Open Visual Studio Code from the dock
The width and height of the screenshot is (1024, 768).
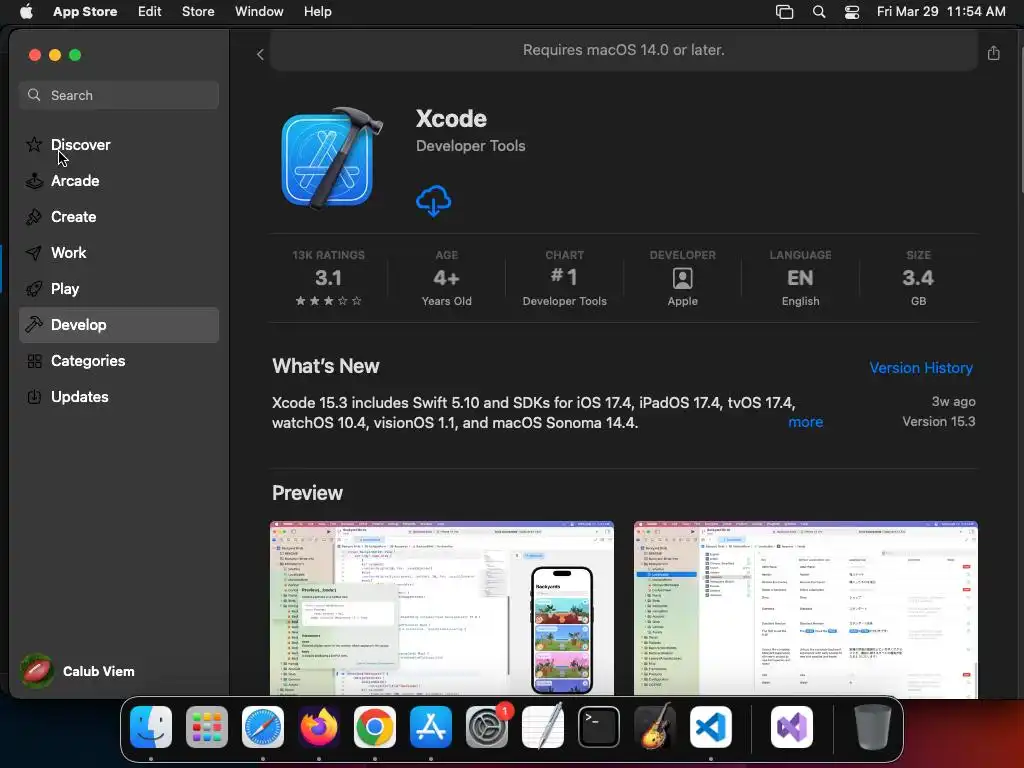click(711, 727)
